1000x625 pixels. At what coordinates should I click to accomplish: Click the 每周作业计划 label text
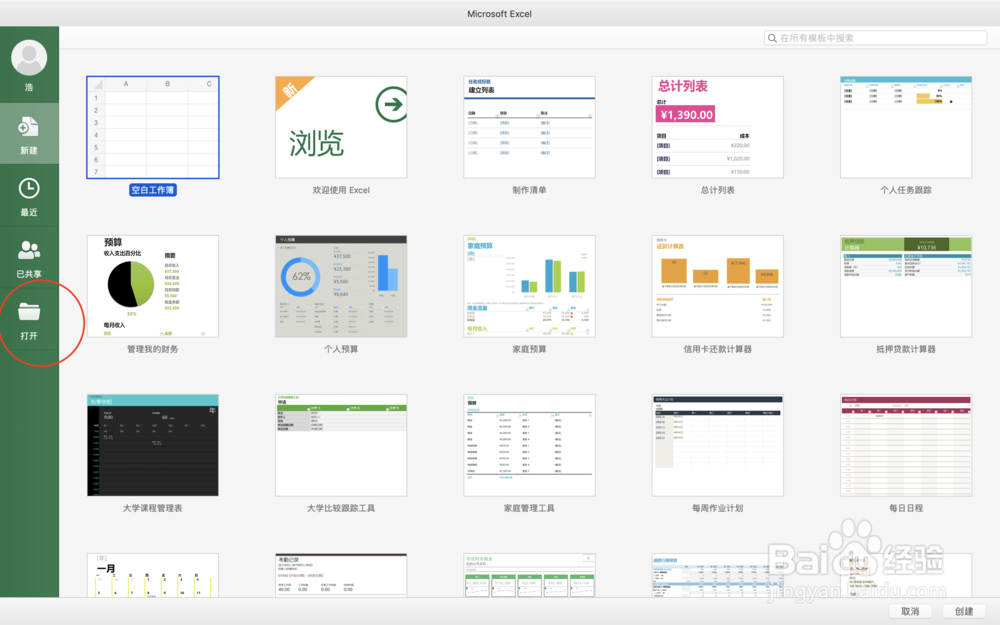pyautogui.click(x=717, y=508)
